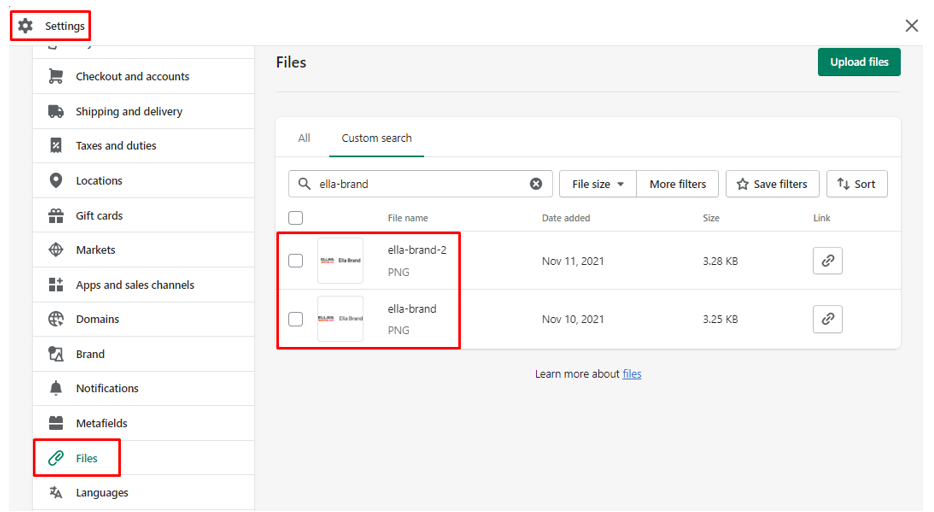
Task: Click the Gift cards icon
Action: [x=56, y=215]
